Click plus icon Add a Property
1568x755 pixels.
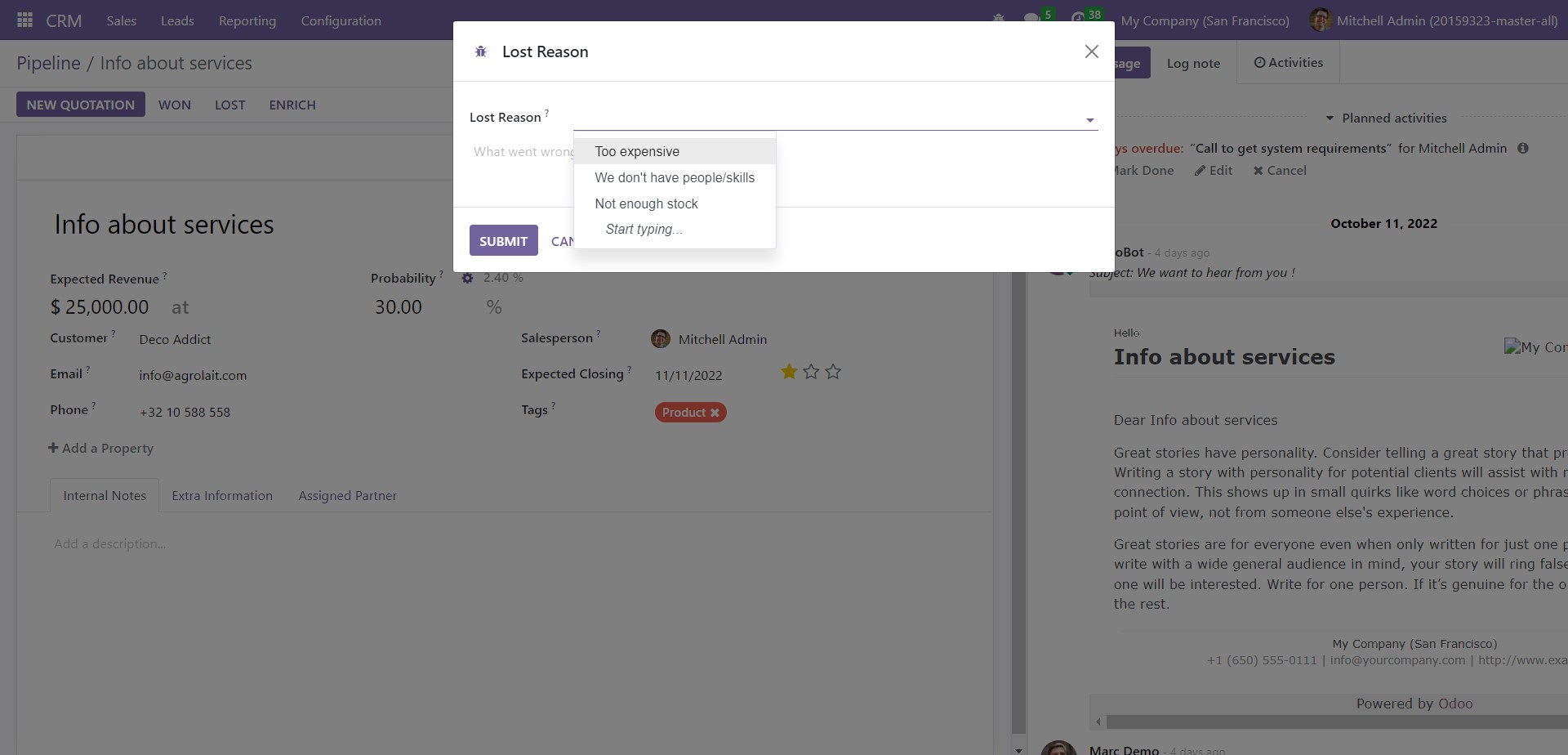pos(53,448)
